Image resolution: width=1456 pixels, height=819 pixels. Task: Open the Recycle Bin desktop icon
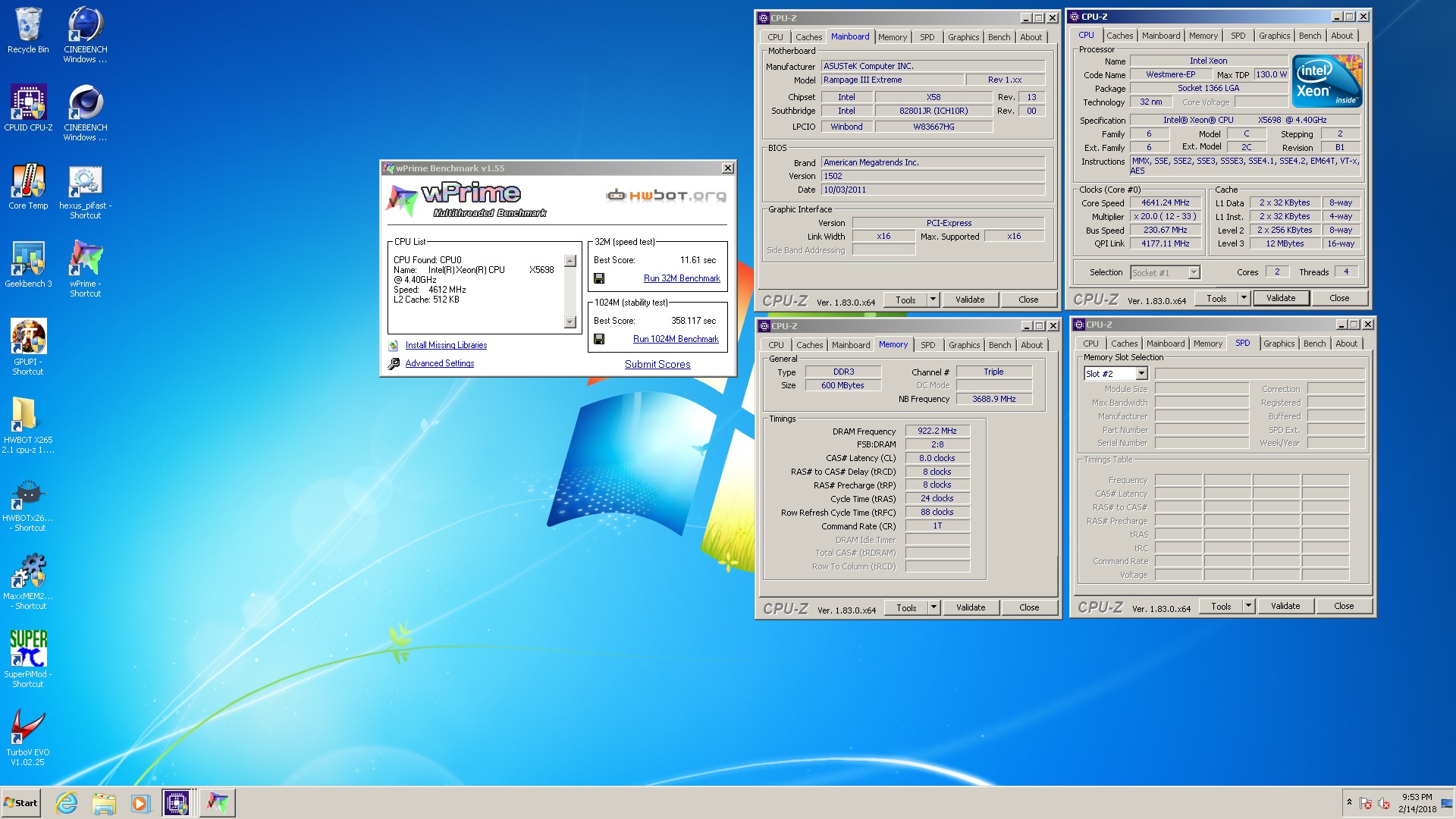pos(28,30)
